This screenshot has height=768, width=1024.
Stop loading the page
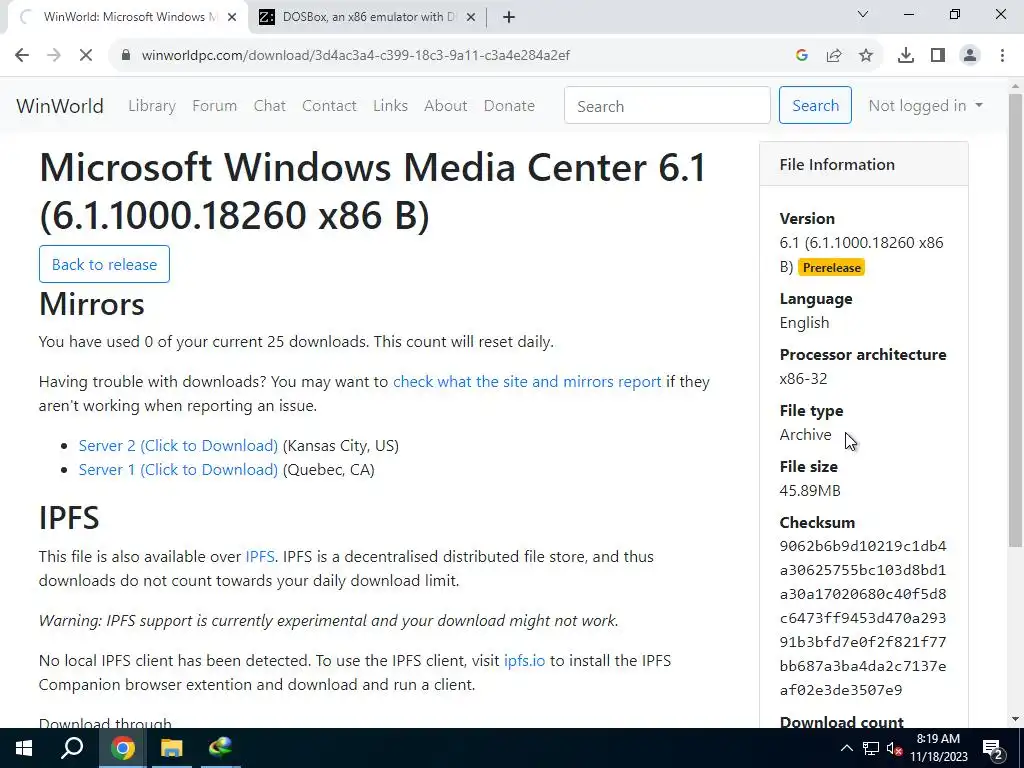(86, 56)
